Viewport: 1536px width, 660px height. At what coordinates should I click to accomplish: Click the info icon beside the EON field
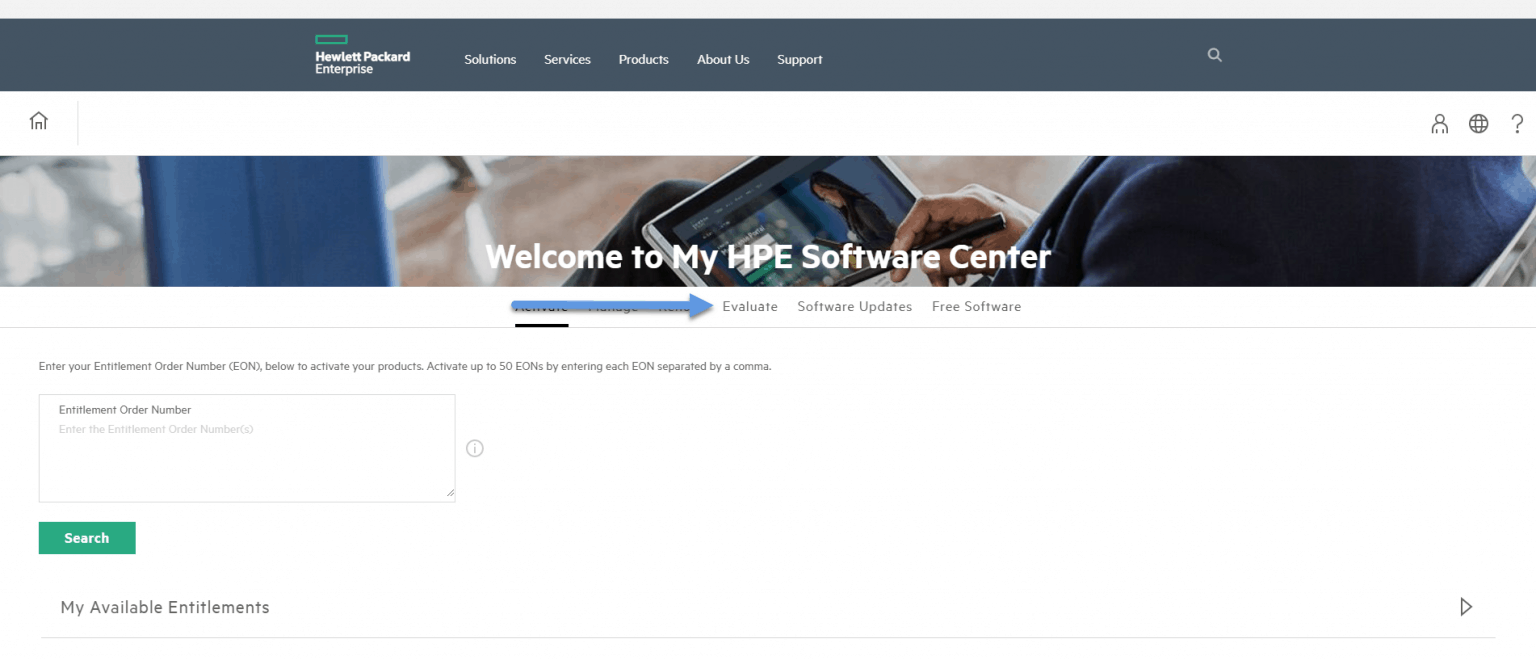[x=475, y=448]
